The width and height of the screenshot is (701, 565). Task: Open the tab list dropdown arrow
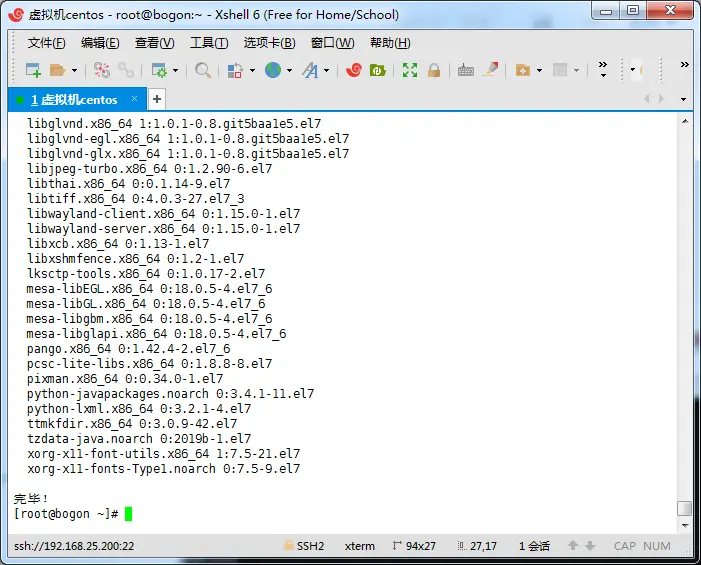pyautogui.click(x=683, y=99)
